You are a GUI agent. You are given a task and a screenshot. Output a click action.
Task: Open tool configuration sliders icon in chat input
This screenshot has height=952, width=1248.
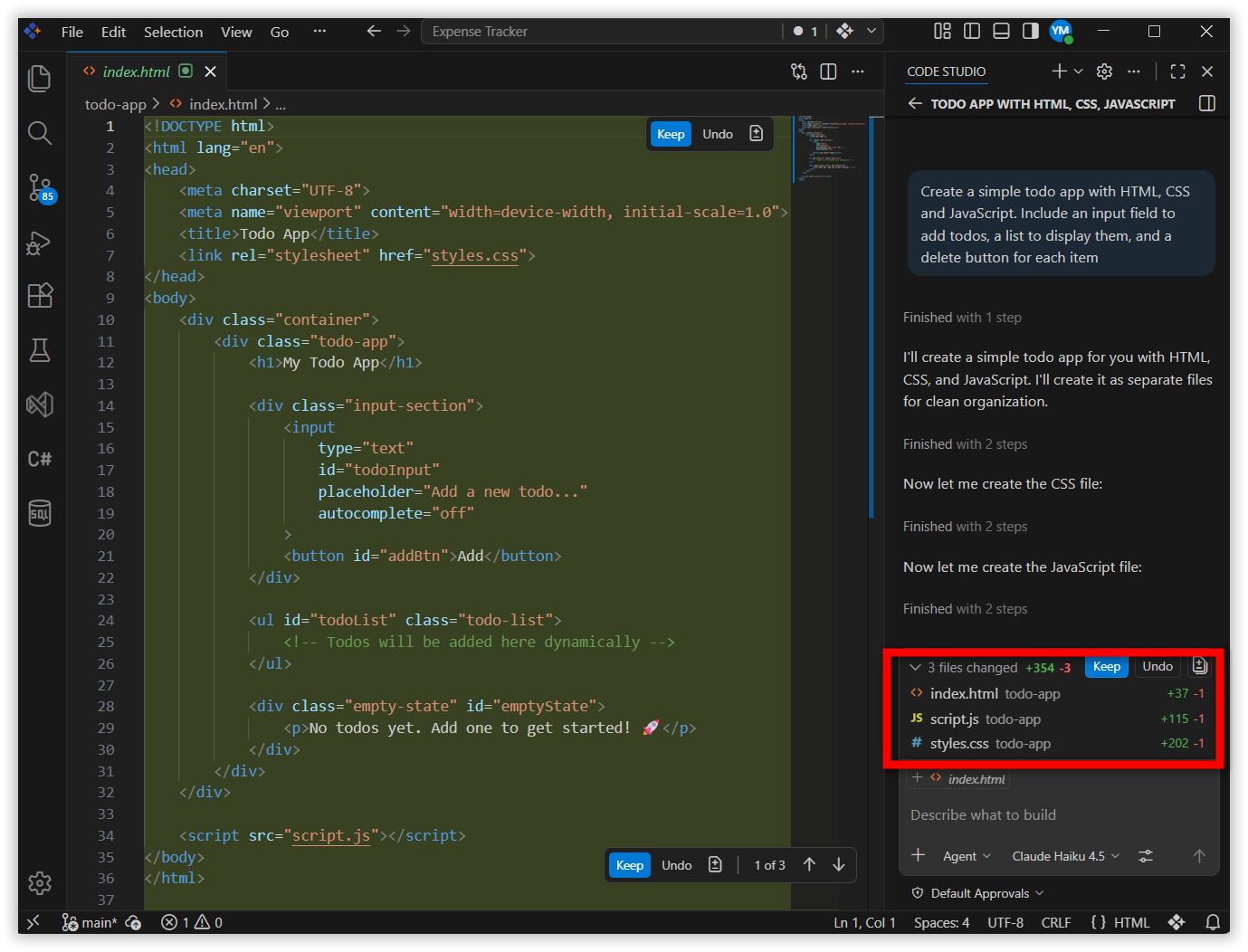1146,856
